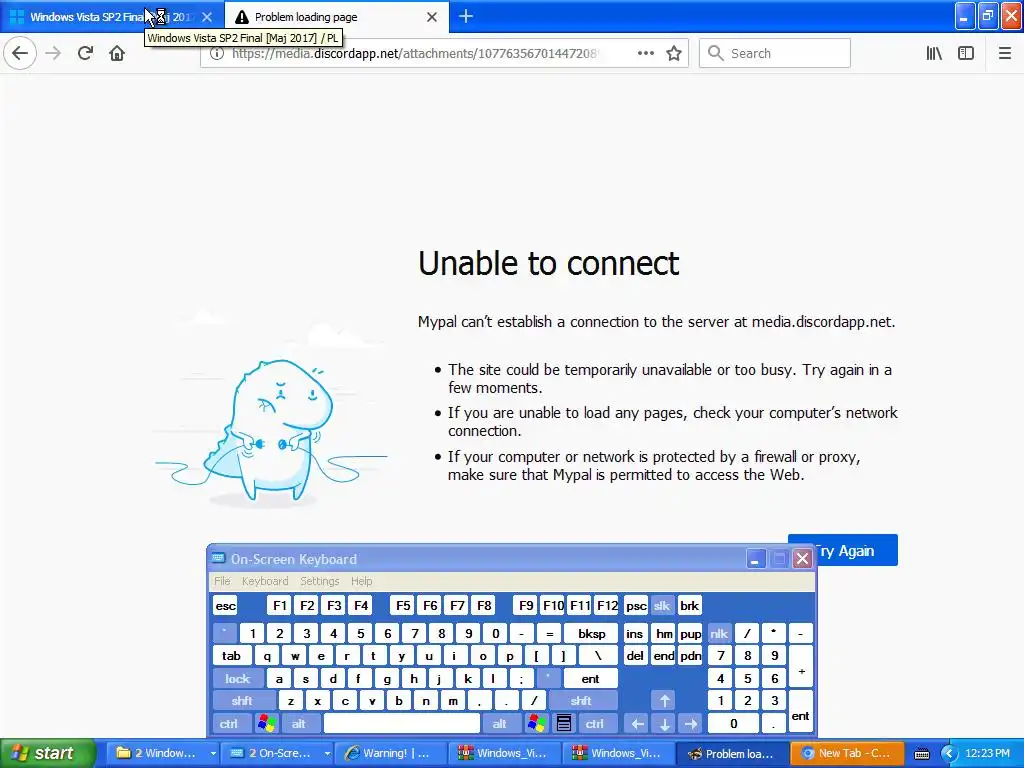The height and width of the screenshot is (768, 1024).
Task: Open the Library bookshelf icon
Action: pos(934,54)
